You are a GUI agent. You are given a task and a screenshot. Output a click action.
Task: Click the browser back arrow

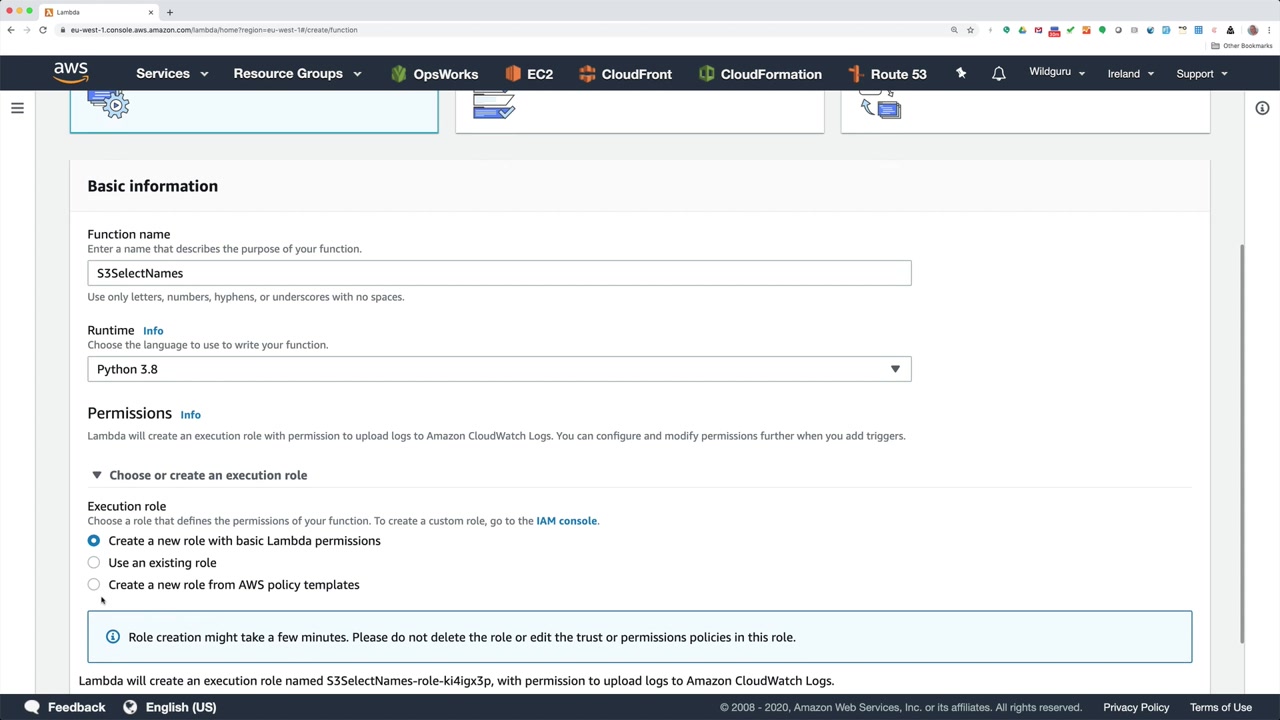[x=11, y=30]
